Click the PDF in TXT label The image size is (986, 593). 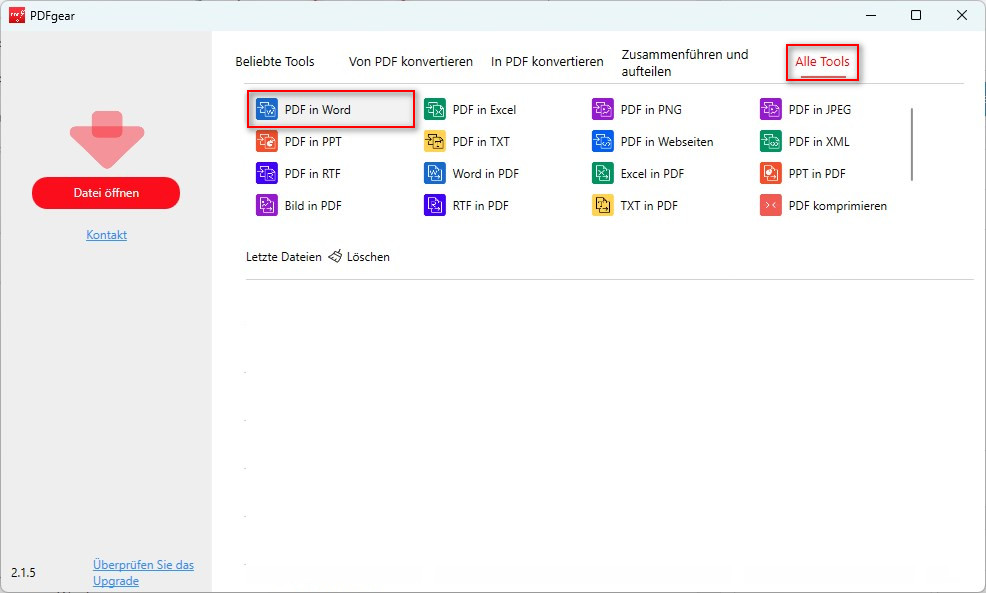pyautogui.click(x=481, y=141)
